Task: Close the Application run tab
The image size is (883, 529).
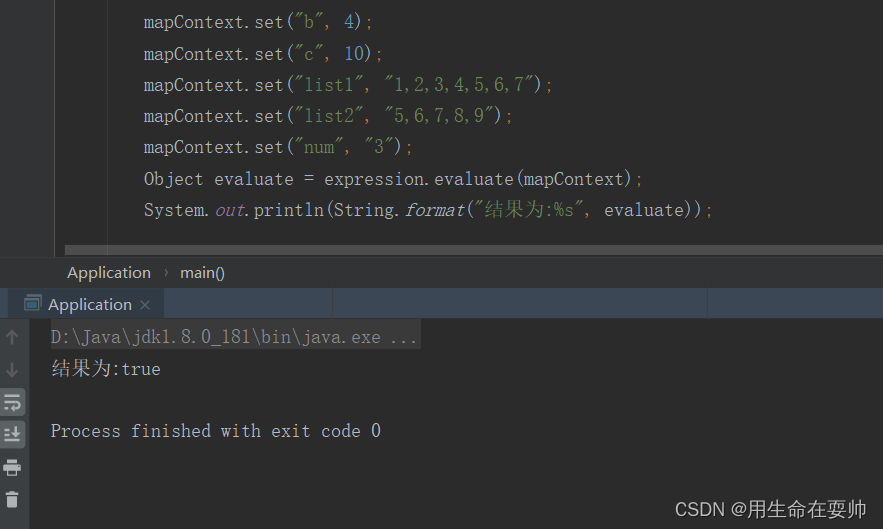Action: click(145, 305)
